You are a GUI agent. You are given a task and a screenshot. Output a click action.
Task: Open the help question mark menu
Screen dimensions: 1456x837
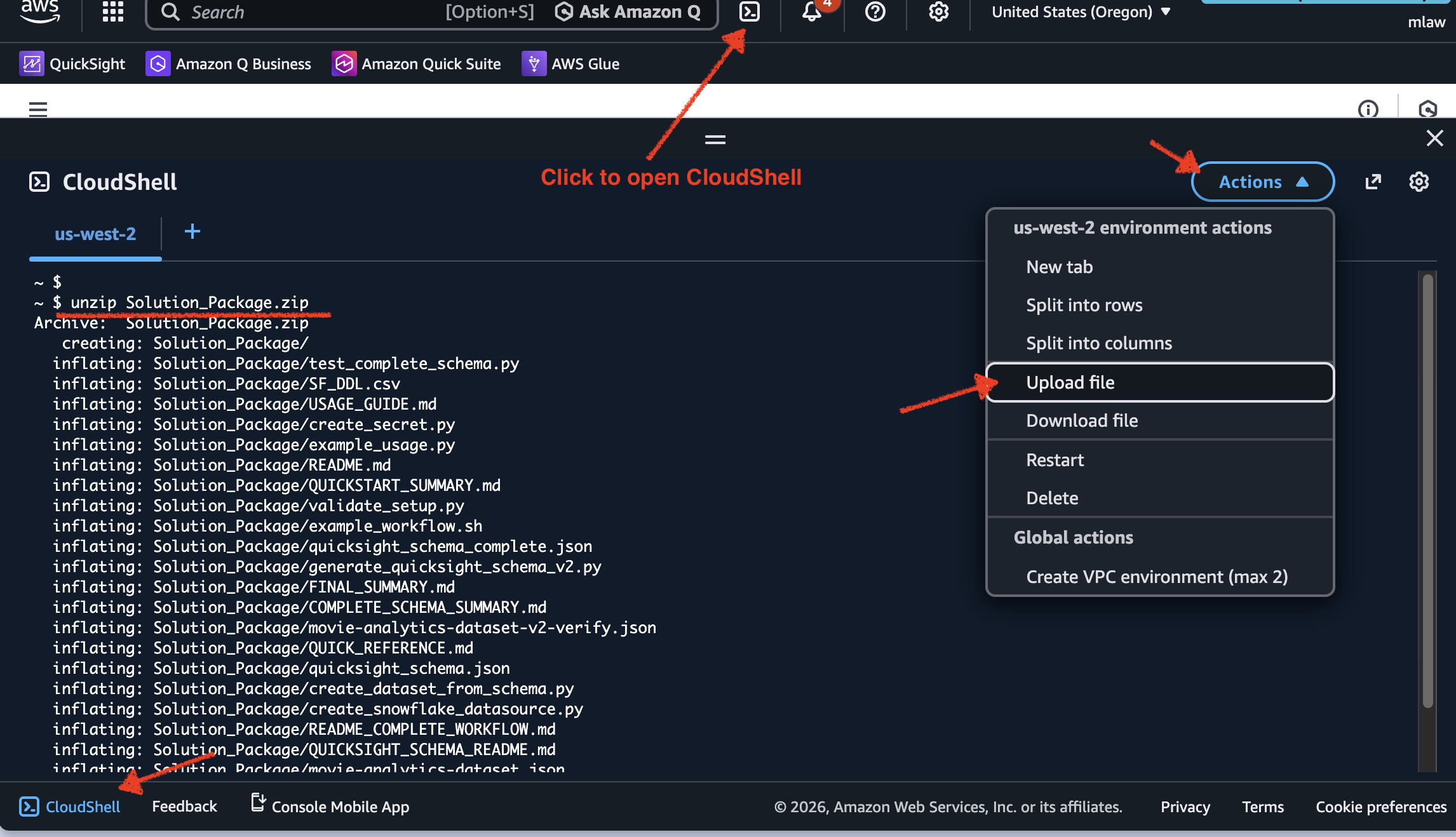point(875,11)
